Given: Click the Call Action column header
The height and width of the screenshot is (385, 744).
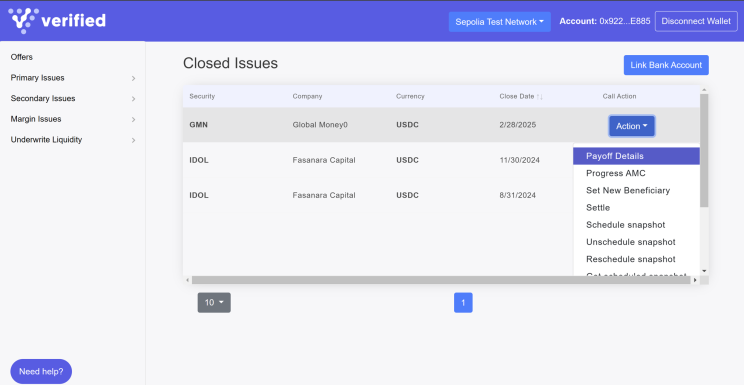Looking at the screenshot, I should 619,96.
